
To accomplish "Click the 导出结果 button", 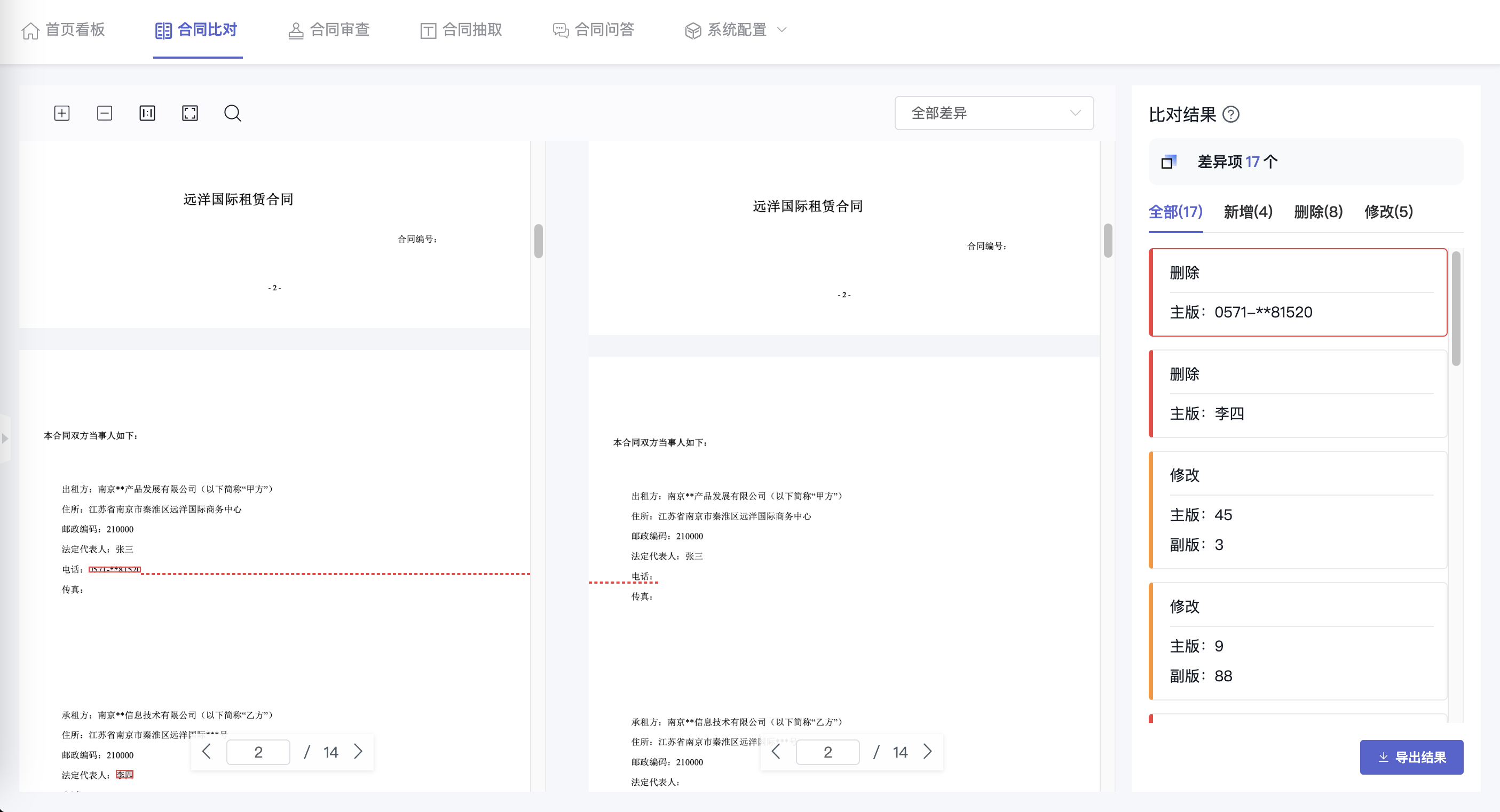I will [x=1411, y=757].
